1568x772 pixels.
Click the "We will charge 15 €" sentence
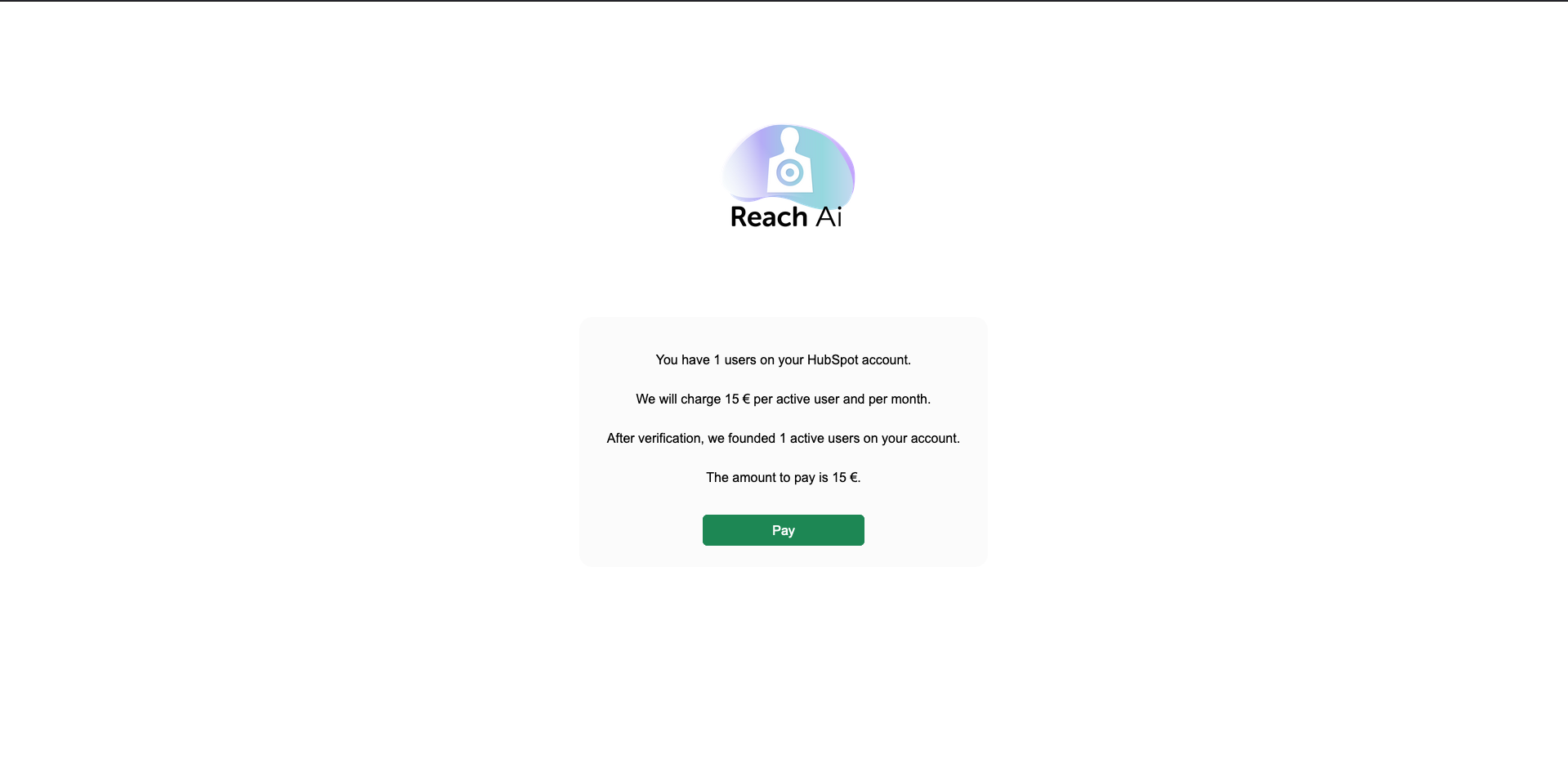(783, 399)
